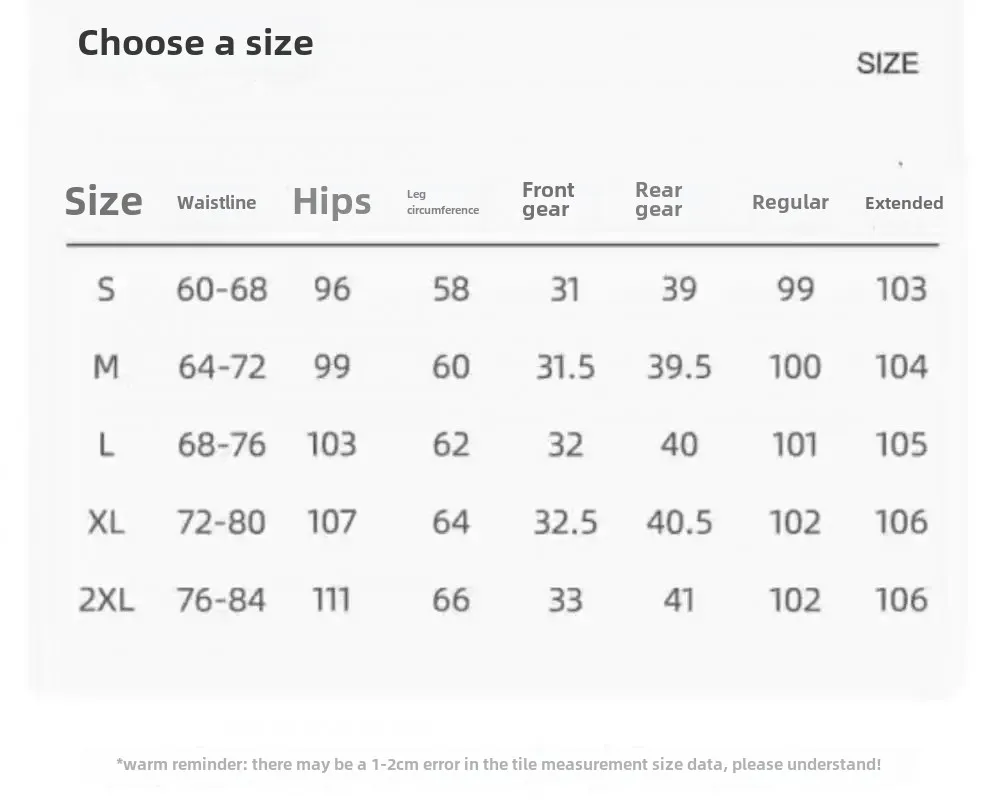
Task: Click the M size row label
Action: [x=106, y=367]
